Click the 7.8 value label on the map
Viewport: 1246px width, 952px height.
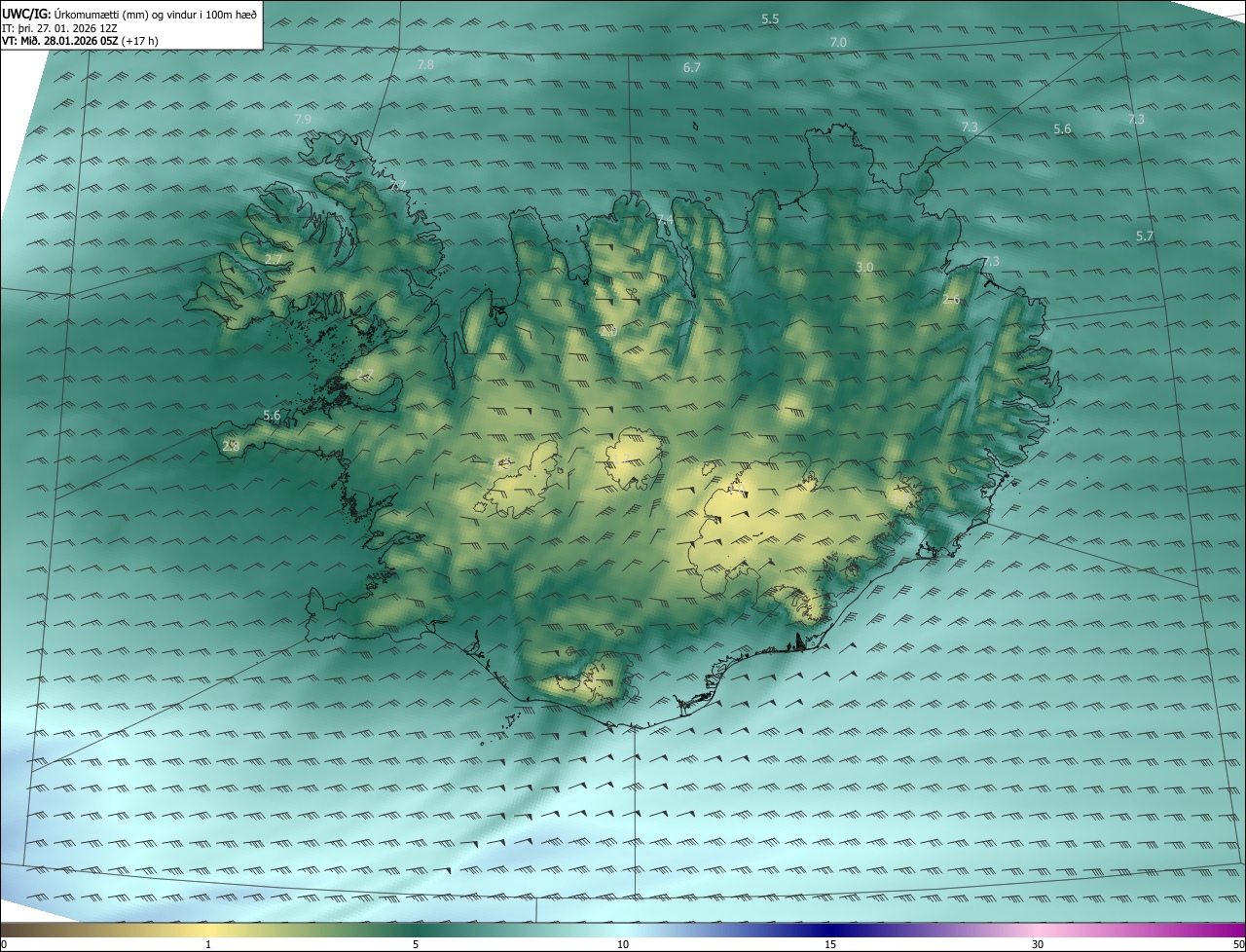[425, 65]
